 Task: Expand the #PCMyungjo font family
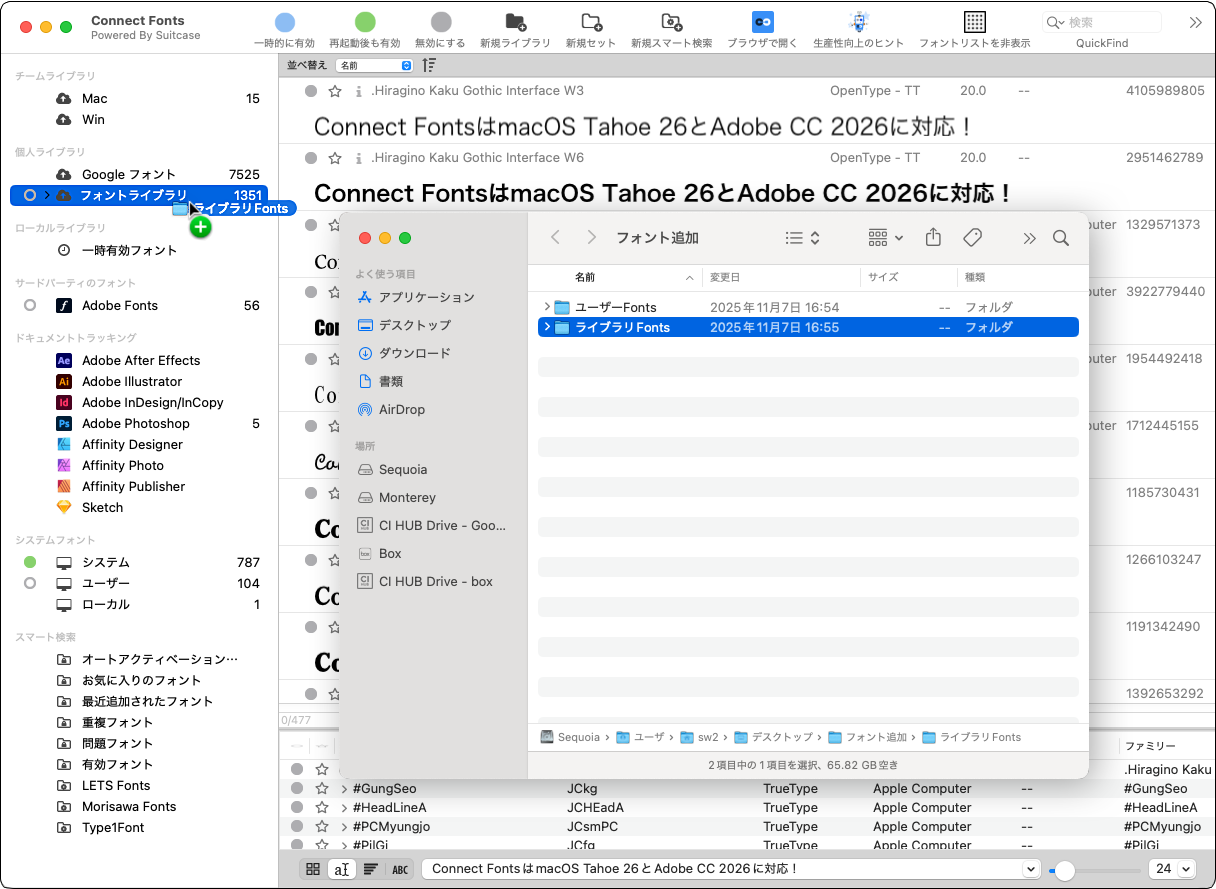click(344, 827)
